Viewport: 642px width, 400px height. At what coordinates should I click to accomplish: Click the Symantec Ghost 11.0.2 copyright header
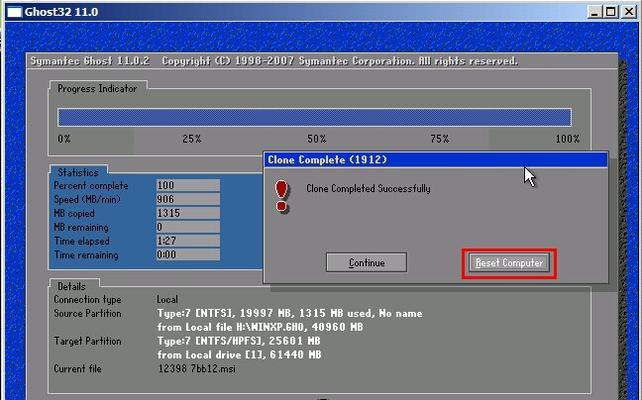(274, 61)
